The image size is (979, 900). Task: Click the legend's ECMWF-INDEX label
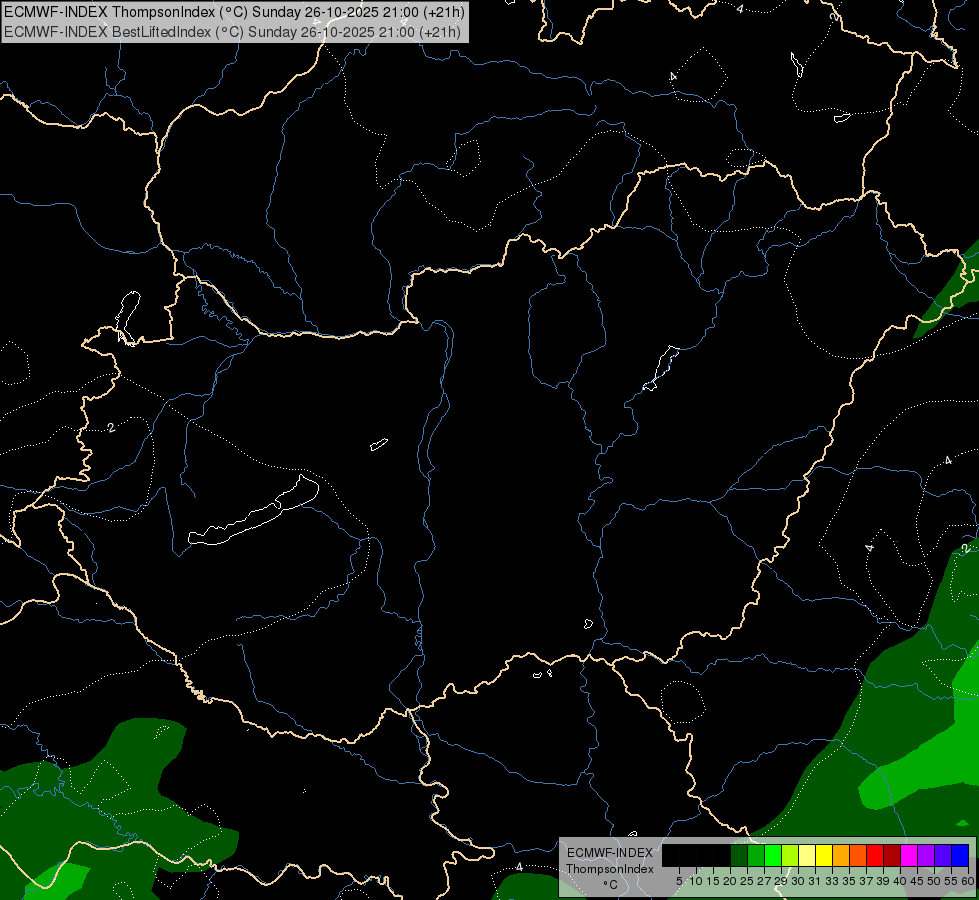click(x=610, y=853)
